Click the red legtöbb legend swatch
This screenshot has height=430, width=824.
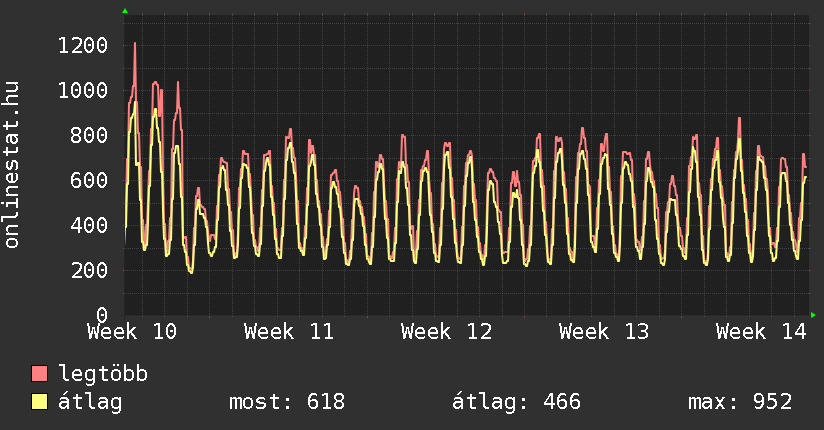[x=40, y=374]
